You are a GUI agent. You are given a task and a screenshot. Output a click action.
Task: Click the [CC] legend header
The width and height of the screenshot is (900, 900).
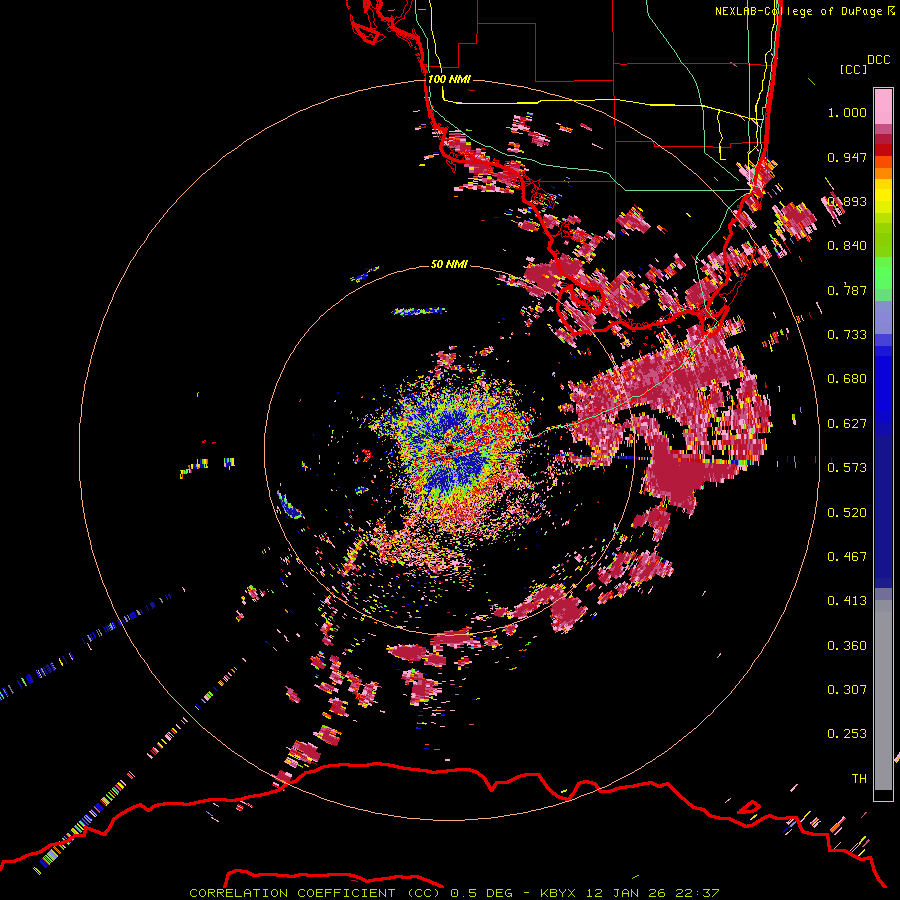(852, 69)
